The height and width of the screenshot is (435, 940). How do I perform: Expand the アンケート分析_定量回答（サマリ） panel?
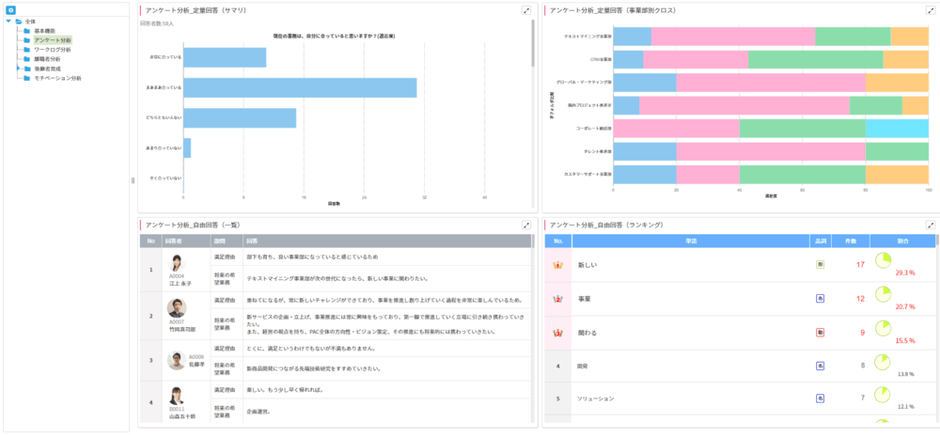click(x=527, y=10)
